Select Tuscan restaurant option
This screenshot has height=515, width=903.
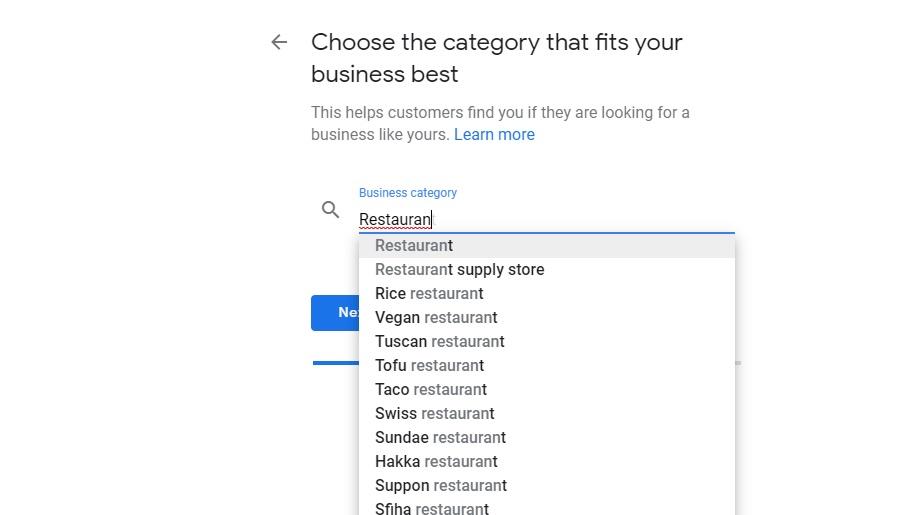pyautogui.click(x=439, y=342)
